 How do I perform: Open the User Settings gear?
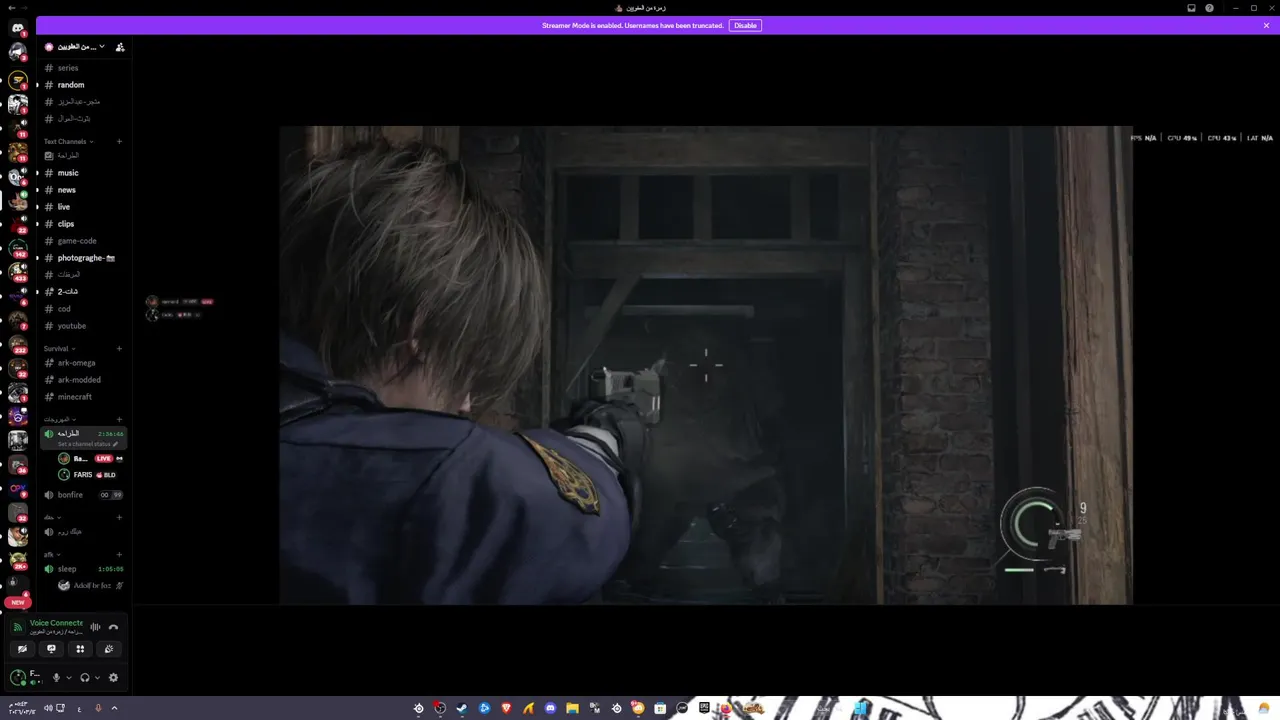pos(113,677)
